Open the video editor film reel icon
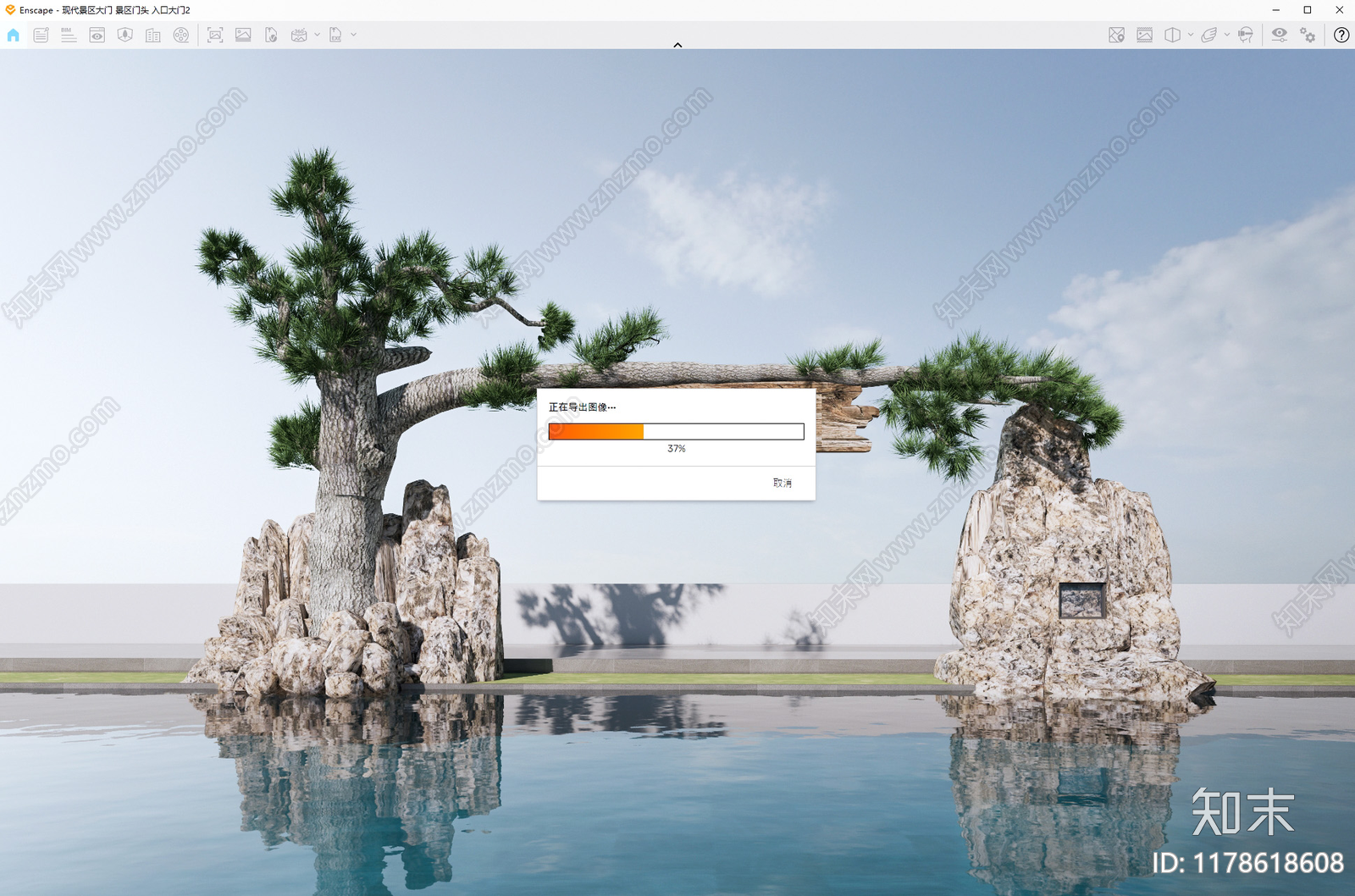 click(181, 35)
